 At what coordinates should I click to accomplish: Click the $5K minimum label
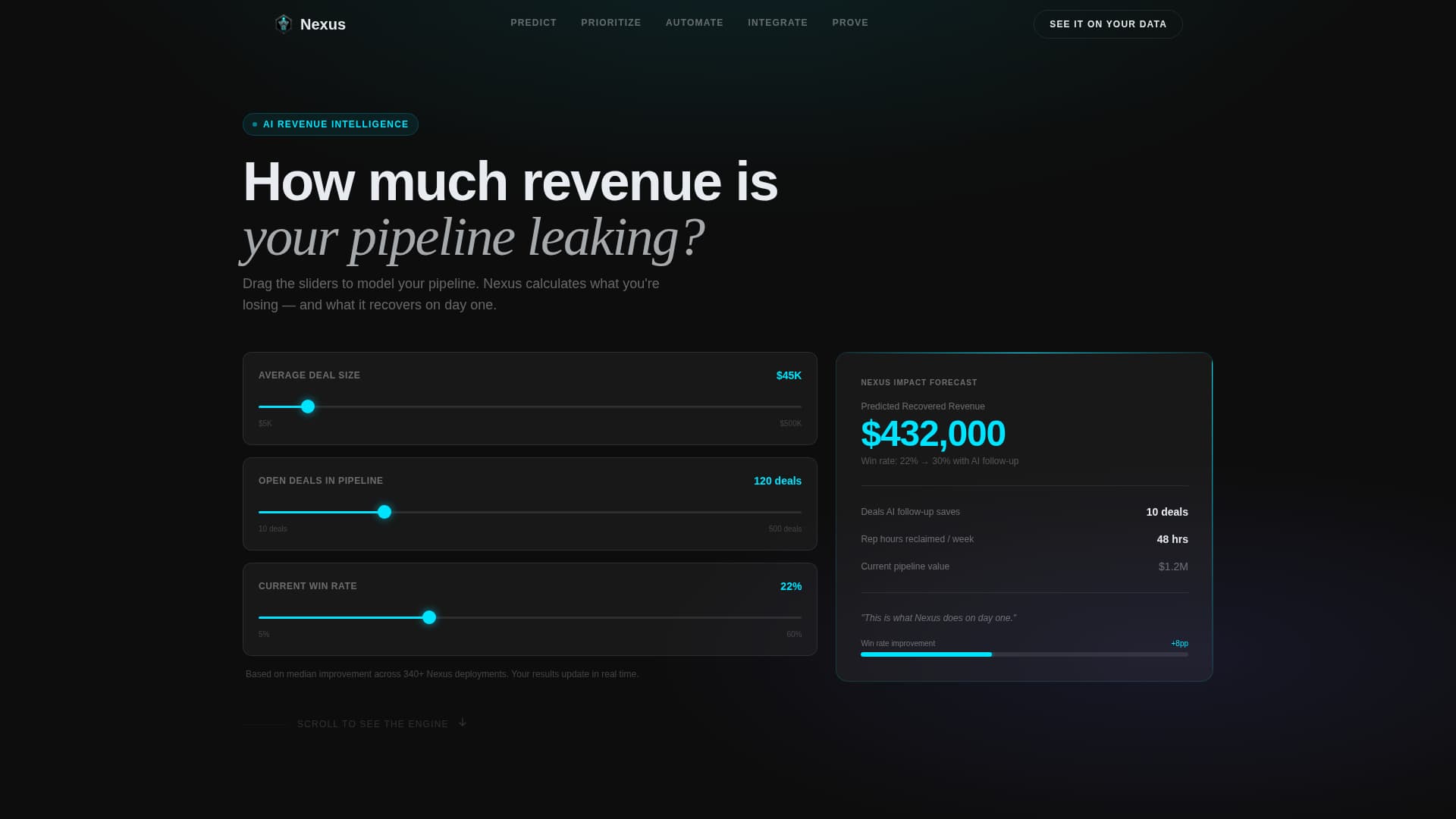pos(265,424)
